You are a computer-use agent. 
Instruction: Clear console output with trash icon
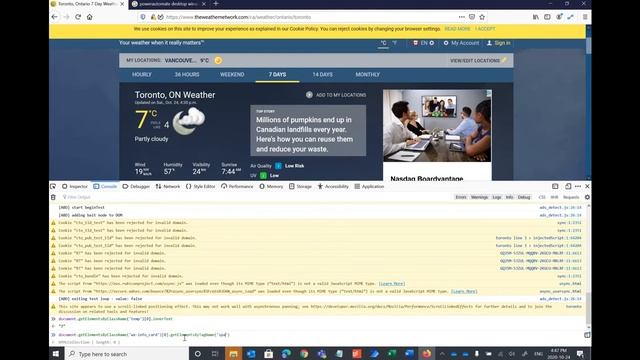coord(53,197)
